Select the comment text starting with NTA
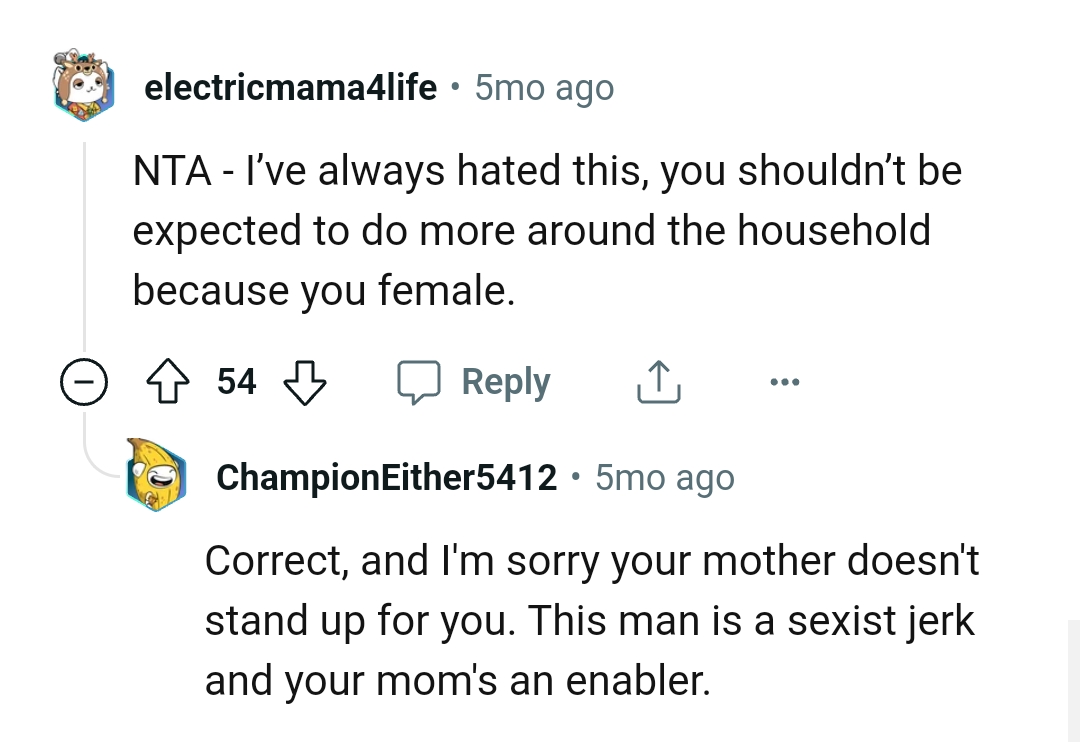Image resolution: width=1080 pixels, height=742 pixels. 546,230
